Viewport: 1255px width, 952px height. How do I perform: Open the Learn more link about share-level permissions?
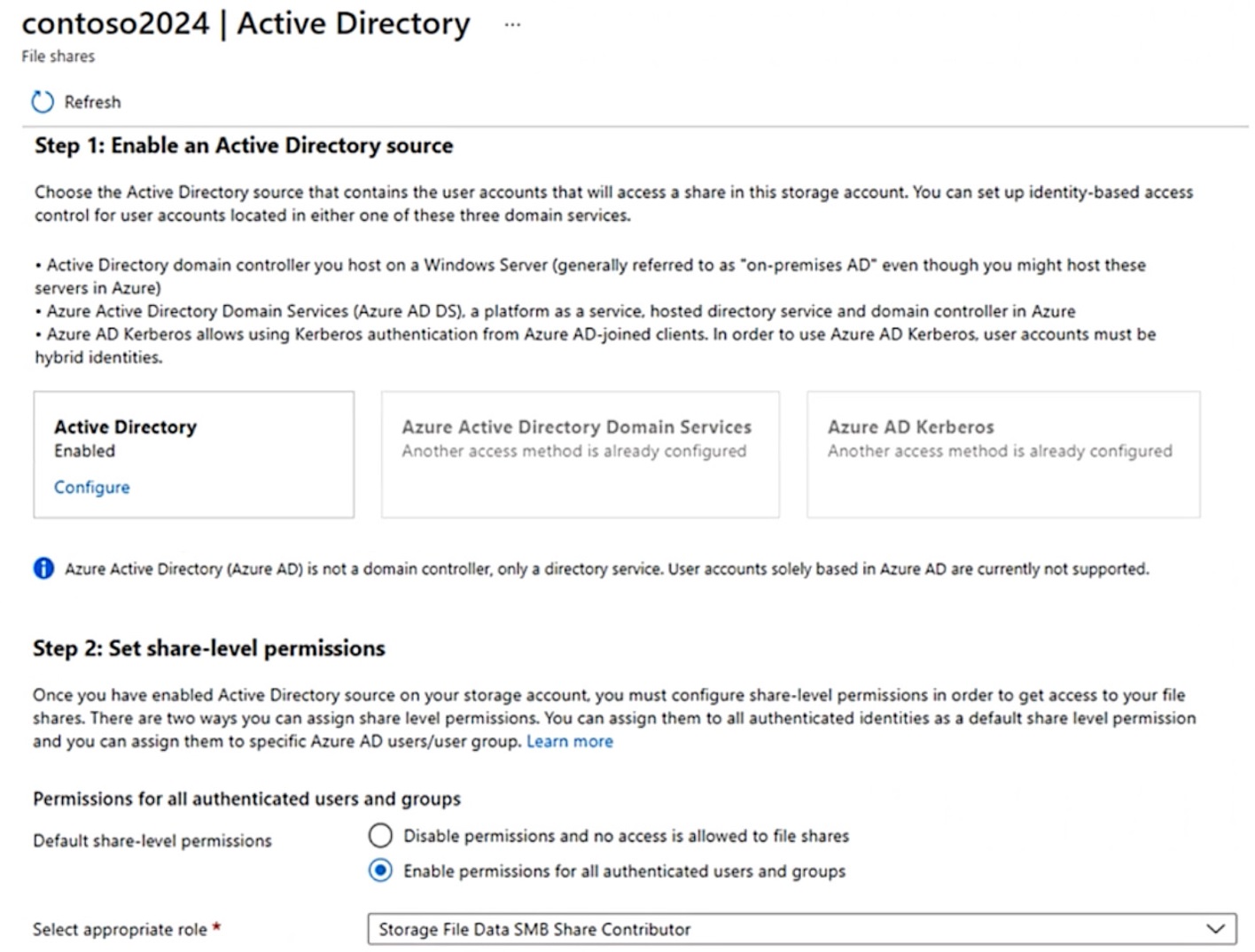point(569,741)
